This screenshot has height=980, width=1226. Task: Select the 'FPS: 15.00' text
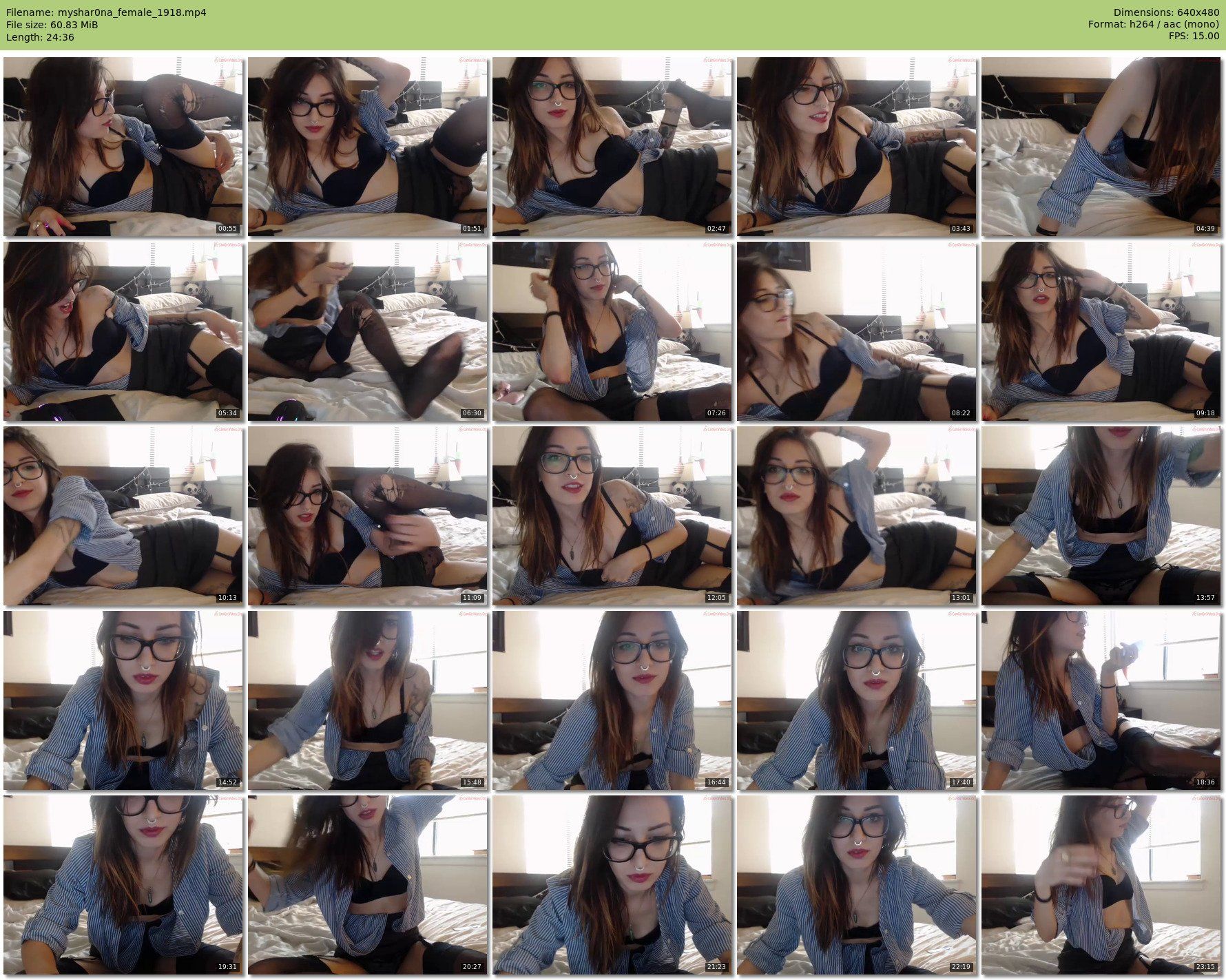[1194, 37]
